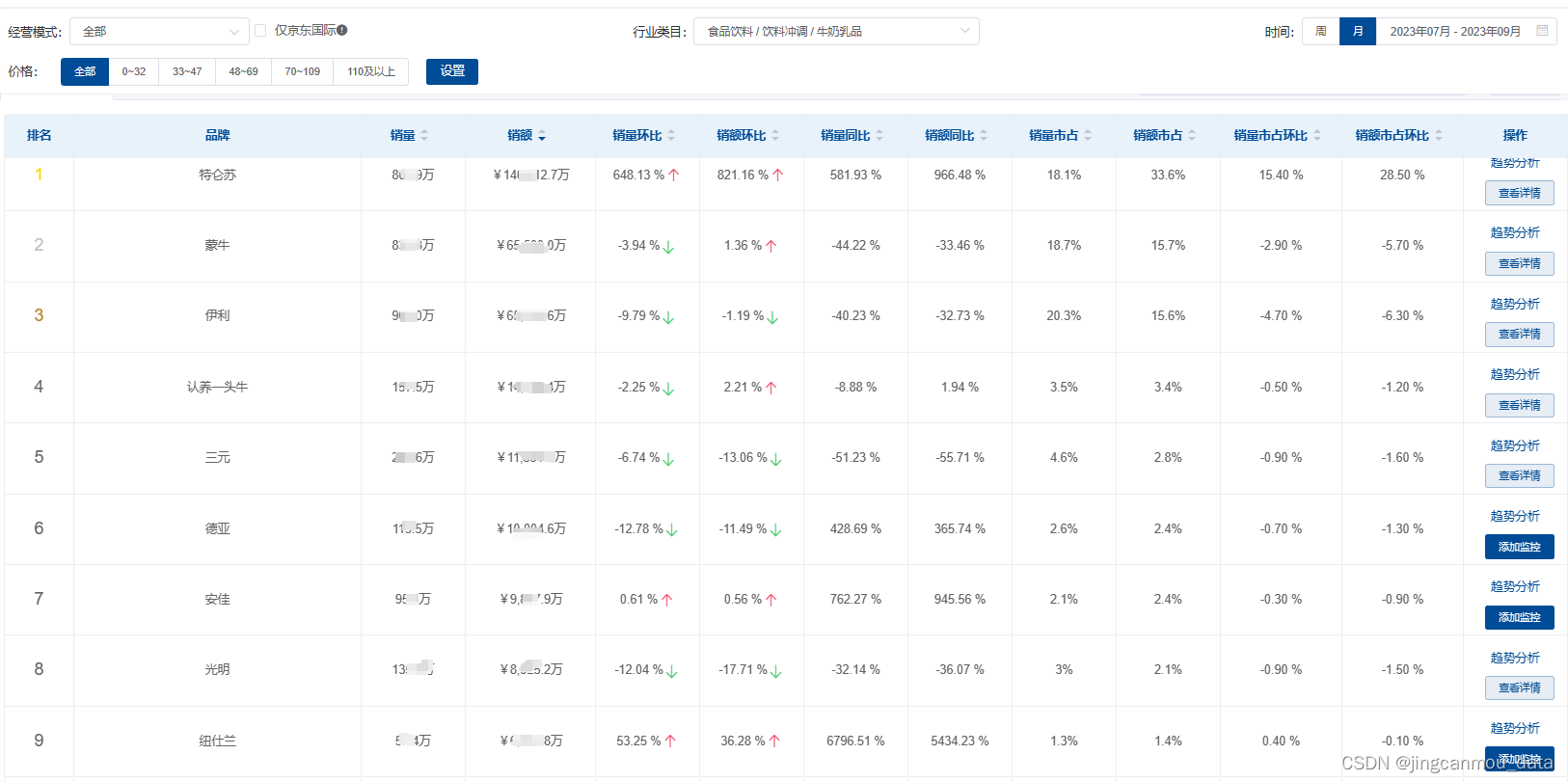Sort by 销额 column sort icon
This screenshot has height=782, width=1568.
coord(542,136)
